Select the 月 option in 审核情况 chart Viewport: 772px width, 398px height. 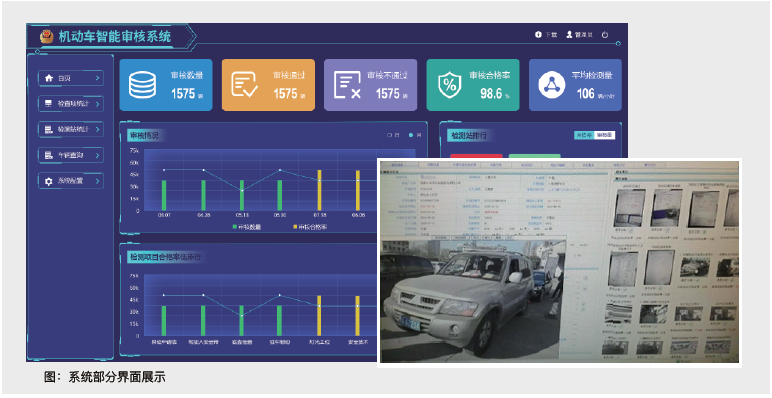(414, 134)
